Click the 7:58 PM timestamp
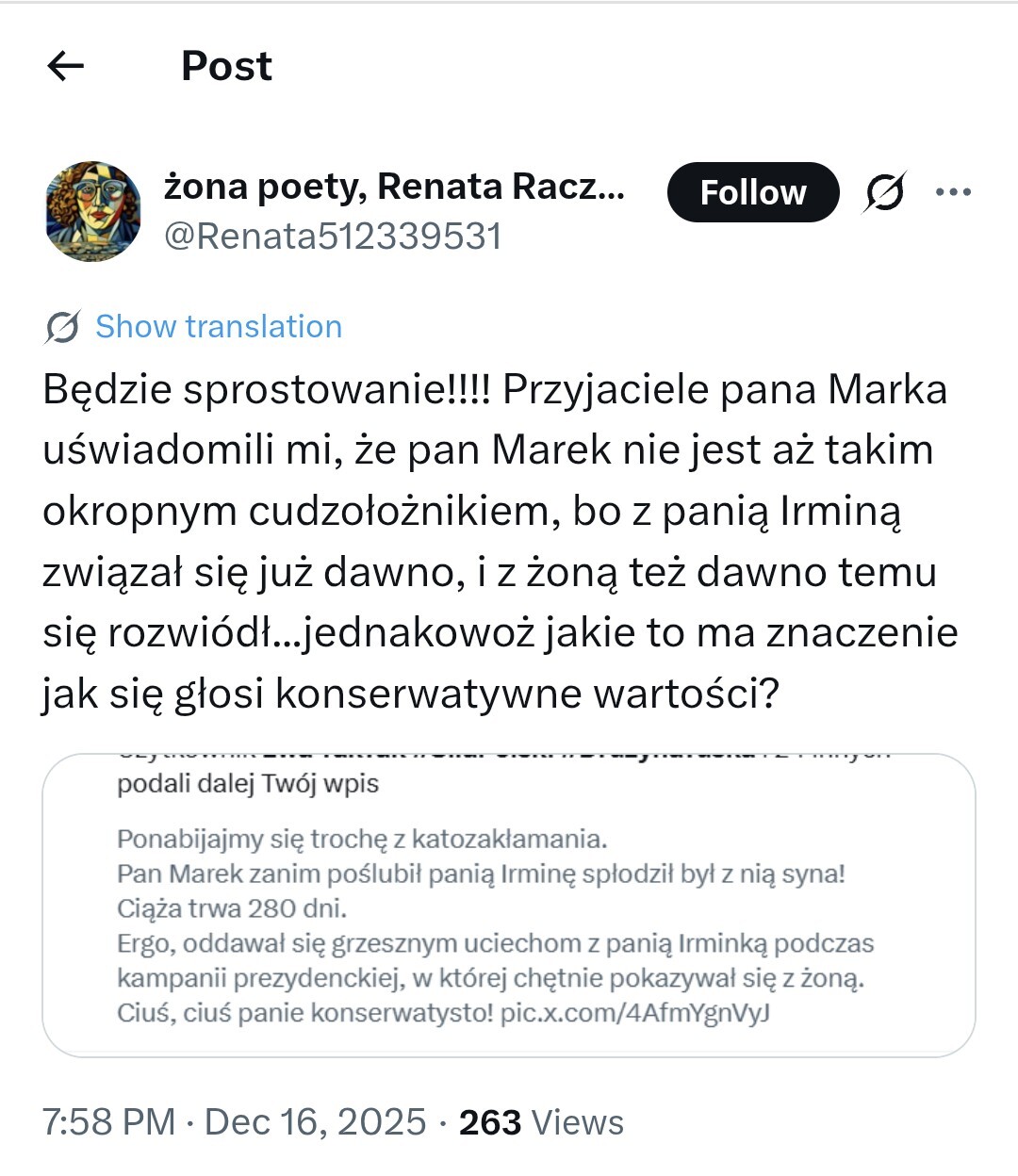The height and width of the screenshot is (1176, 1018). pos(108,1122)
